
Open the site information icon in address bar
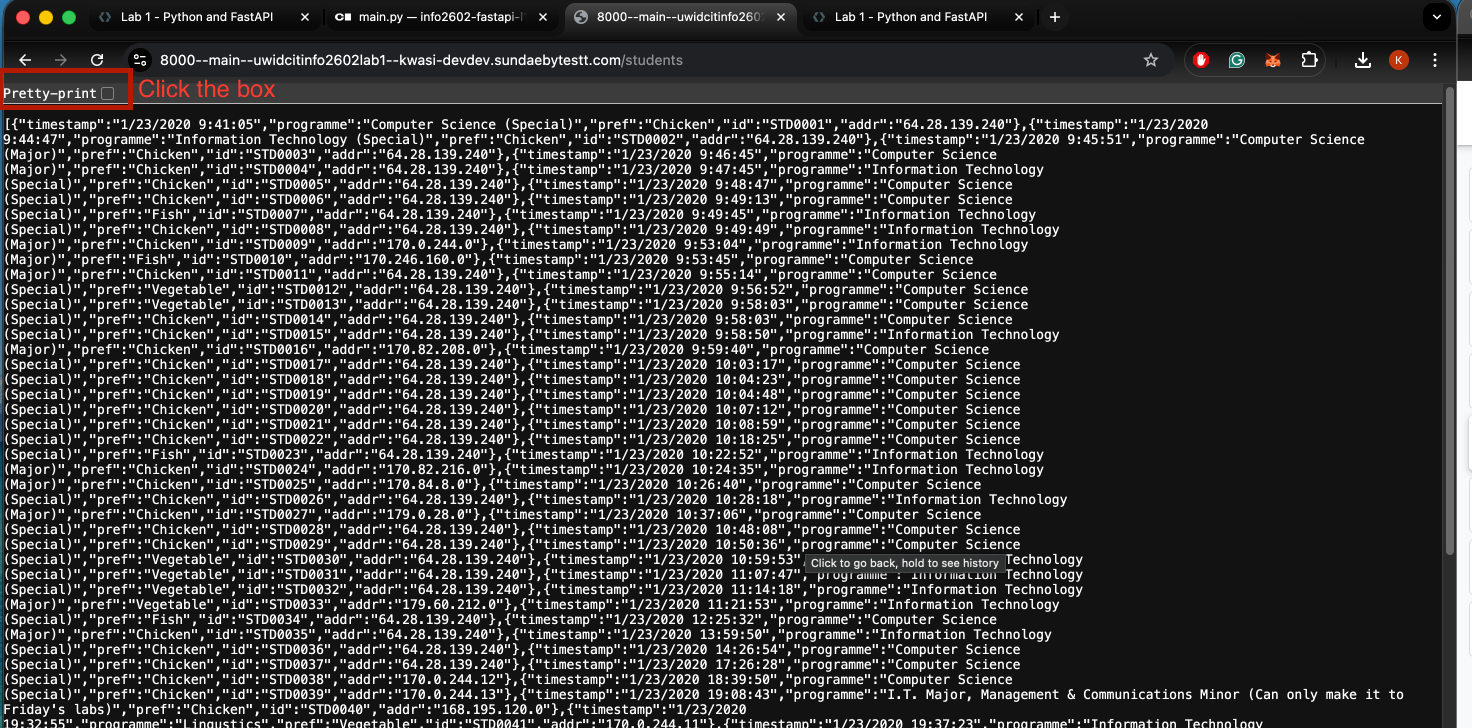tap(141, 60)
